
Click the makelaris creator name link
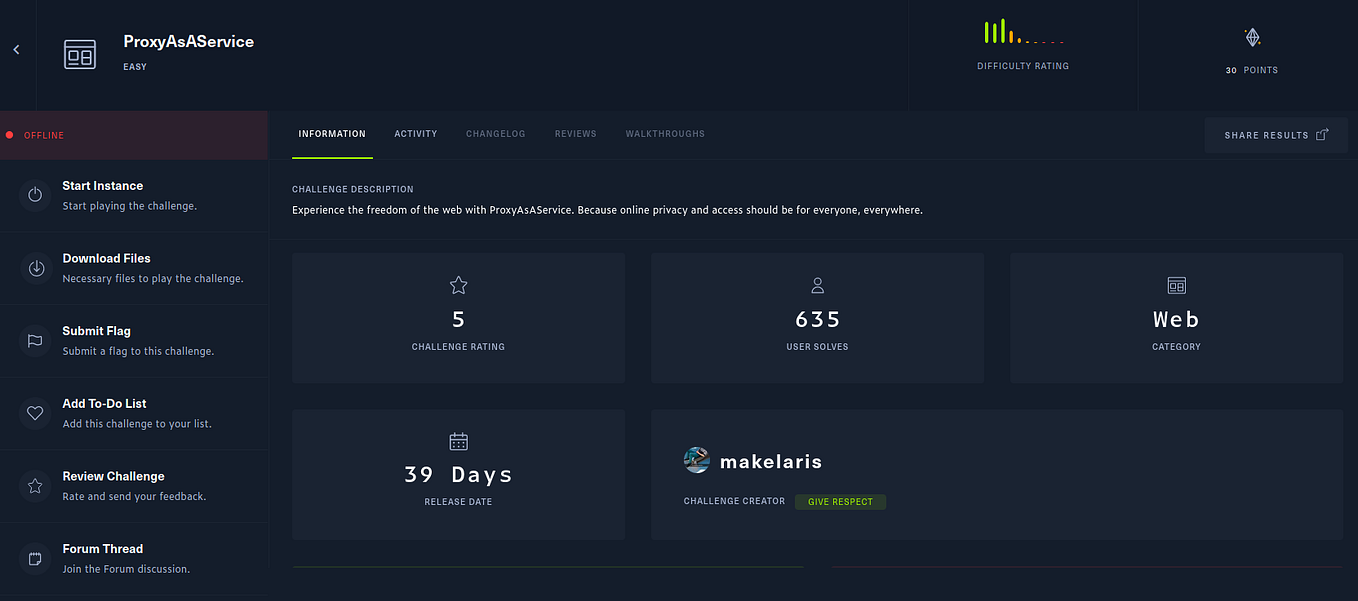pyautogui.click(x=771, y=461)
